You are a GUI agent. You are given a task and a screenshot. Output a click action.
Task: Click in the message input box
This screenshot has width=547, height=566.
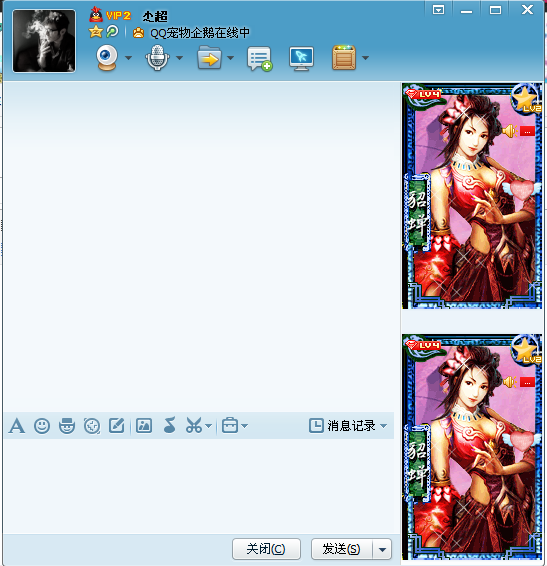click(x=199, y=486)
